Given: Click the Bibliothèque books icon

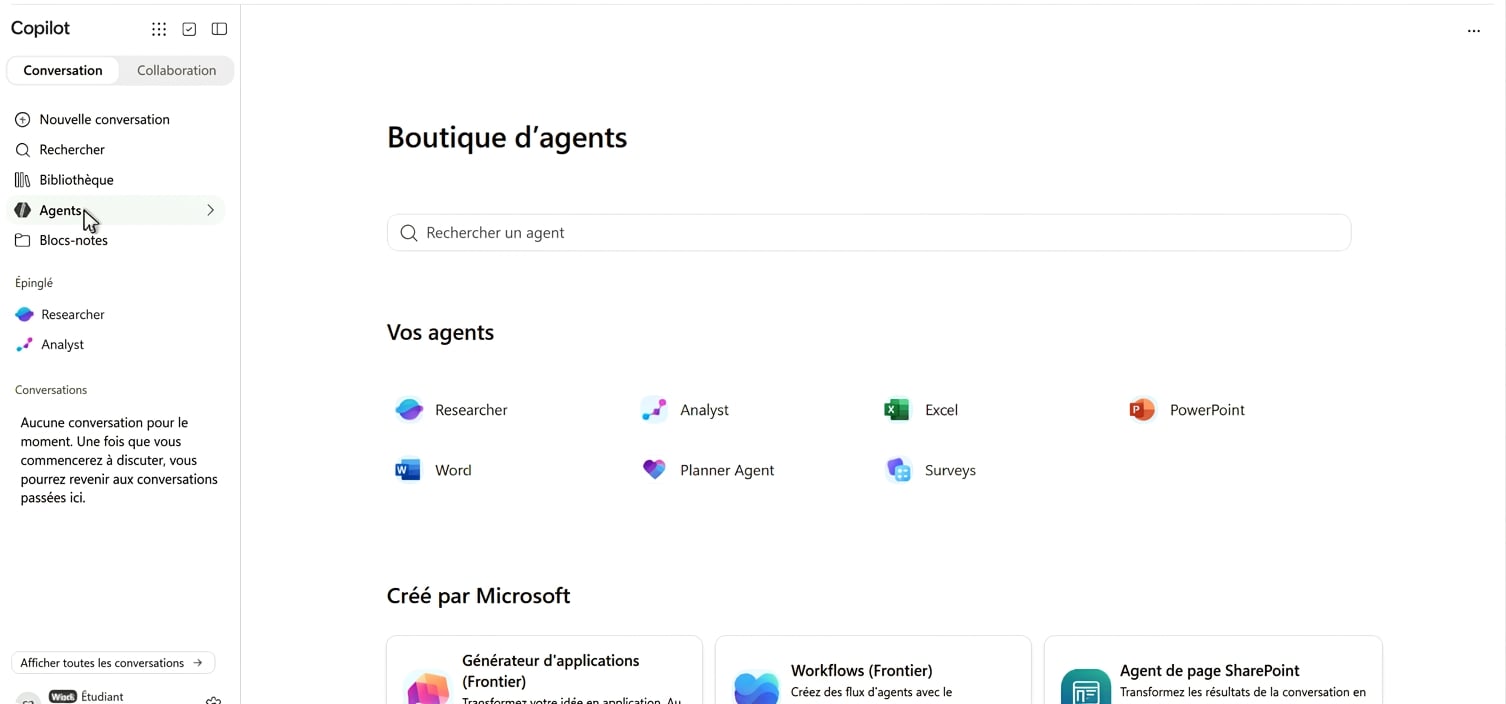Looking at the screenshot, I should 22,180.
